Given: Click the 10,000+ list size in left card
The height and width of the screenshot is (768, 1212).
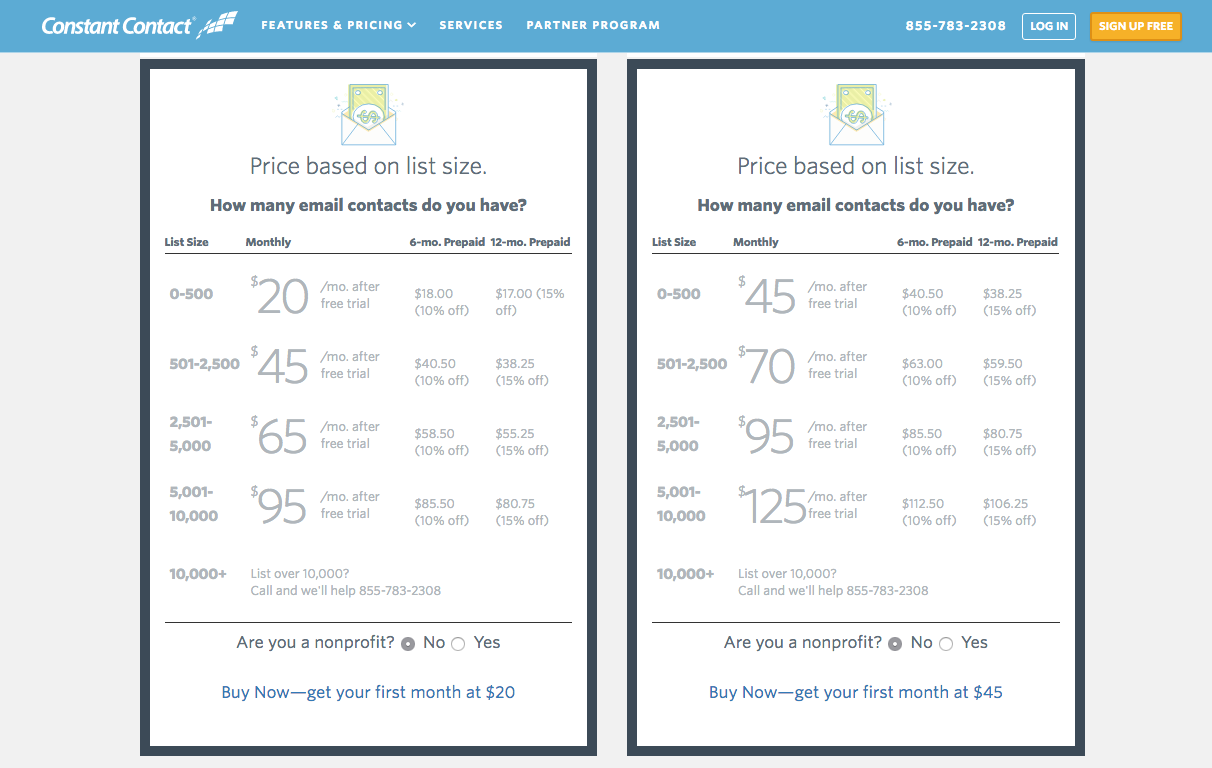Looking at the screenshot, I should (x=198, y=574).
